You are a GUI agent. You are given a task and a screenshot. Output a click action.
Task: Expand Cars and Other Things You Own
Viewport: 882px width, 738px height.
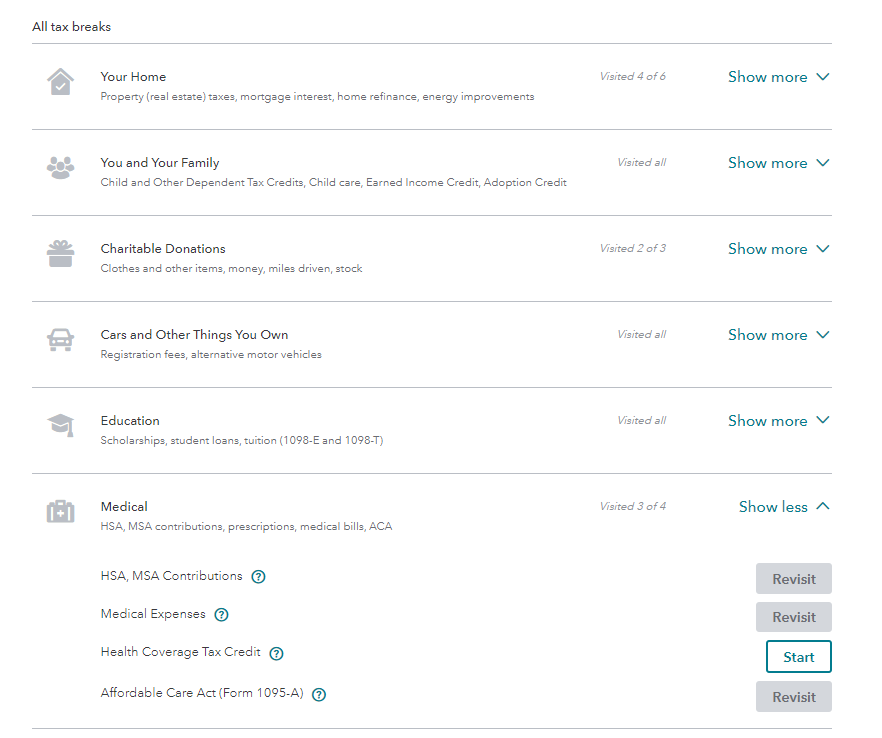[778, 335]
